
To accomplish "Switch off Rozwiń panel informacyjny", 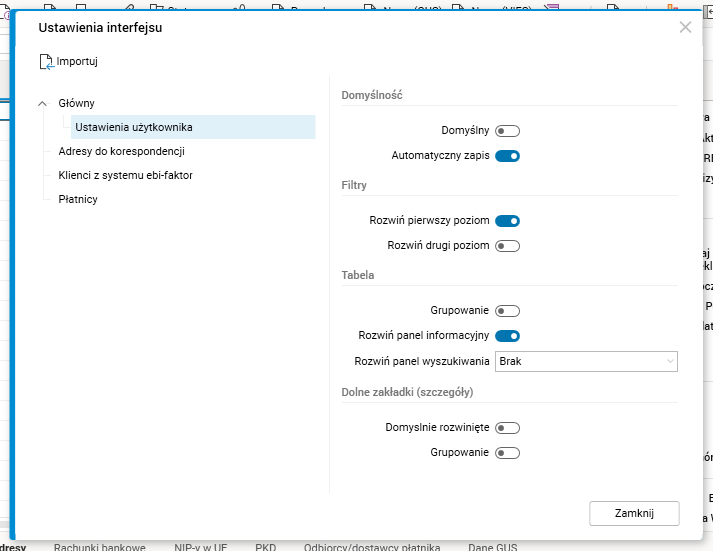I will 508,336.
